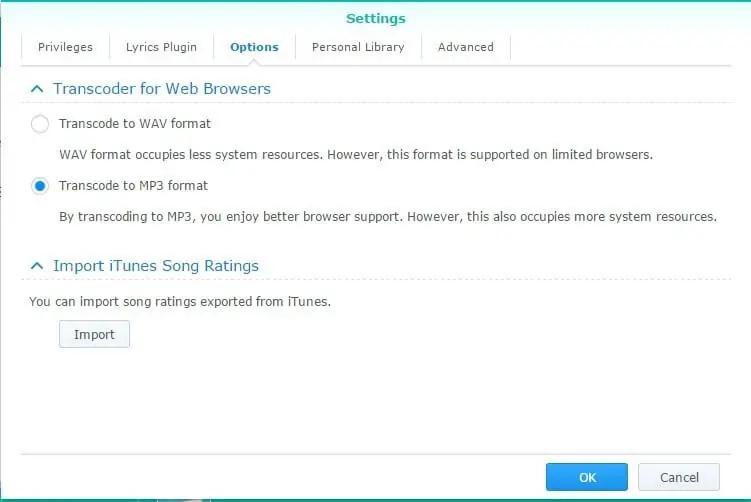
Task: Open the Advanced tab
Action: point(465,47)
